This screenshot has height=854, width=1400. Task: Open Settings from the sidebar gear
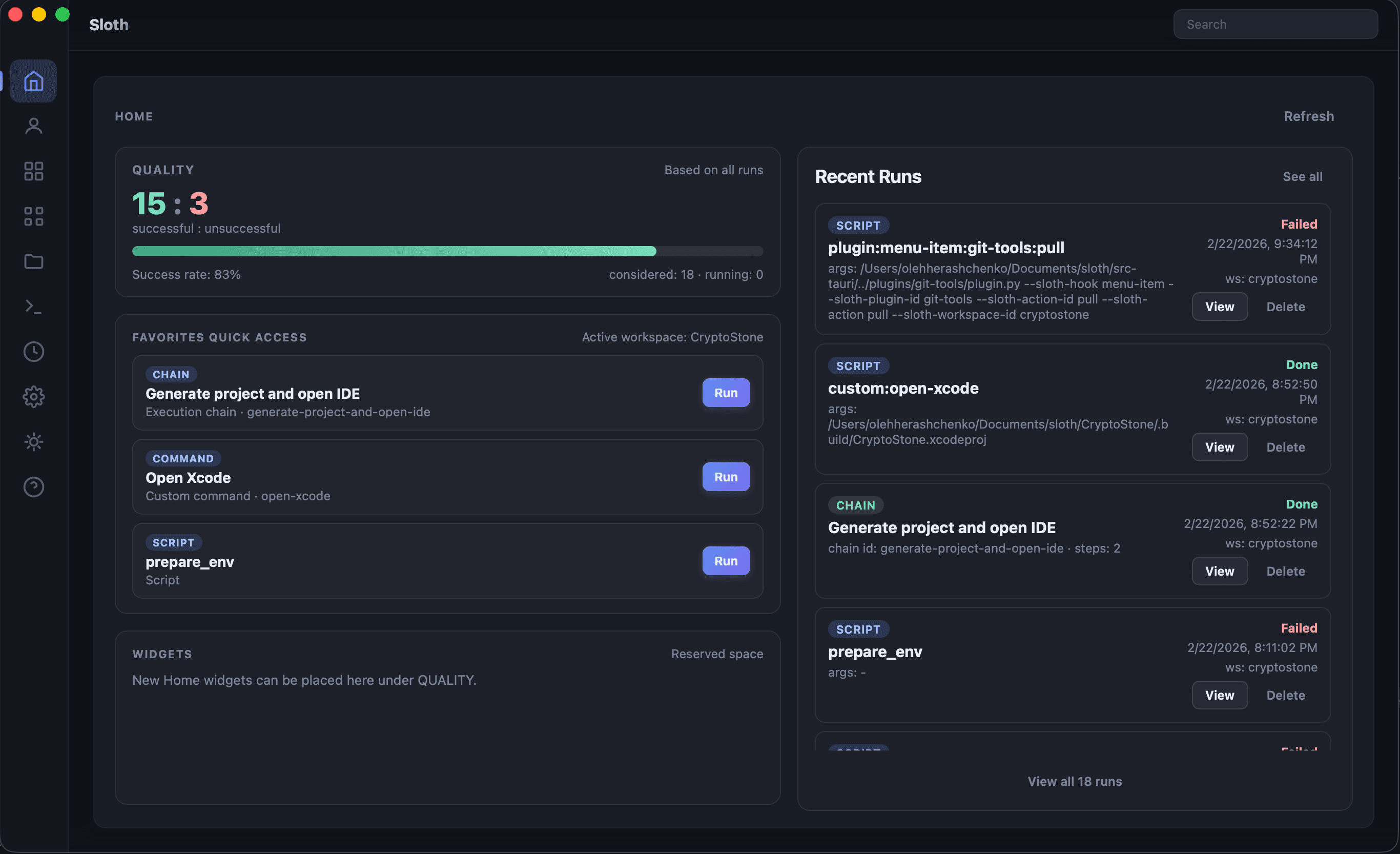pyautogui.click(x=33, y=397)
